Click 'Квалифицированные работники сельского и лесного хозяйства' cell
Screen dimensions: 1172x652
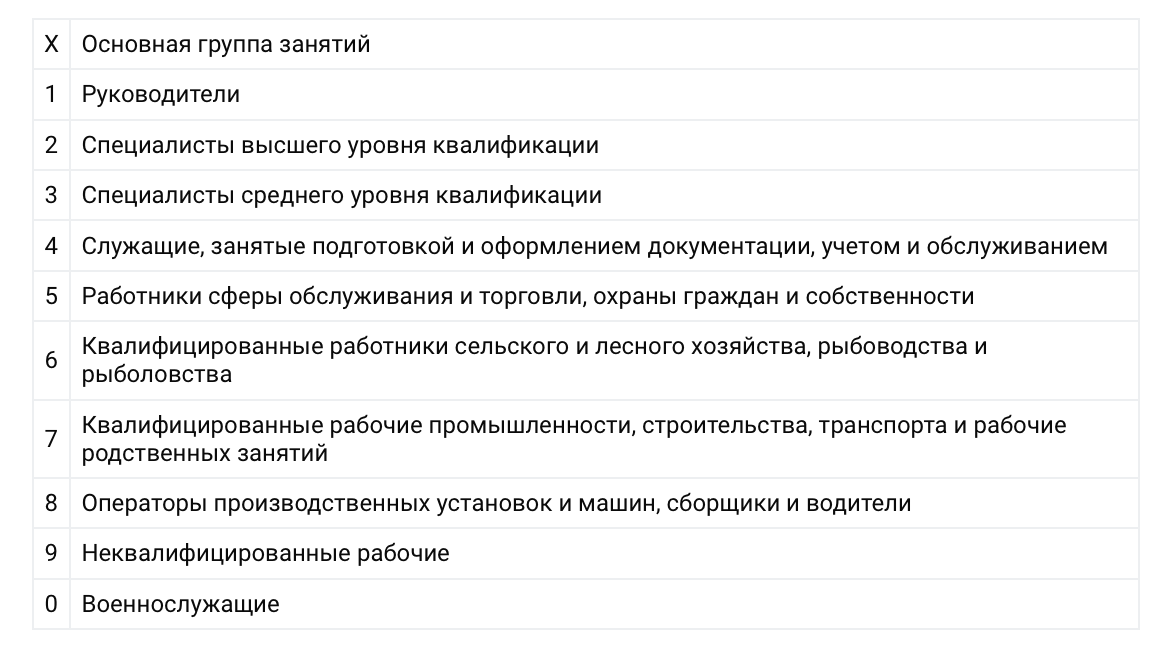[x=604, y=360]
